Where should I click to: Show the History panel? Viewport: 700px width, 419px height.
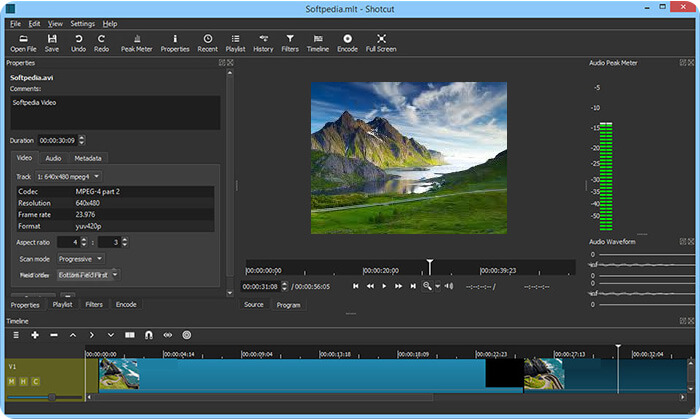pos(263,44)
